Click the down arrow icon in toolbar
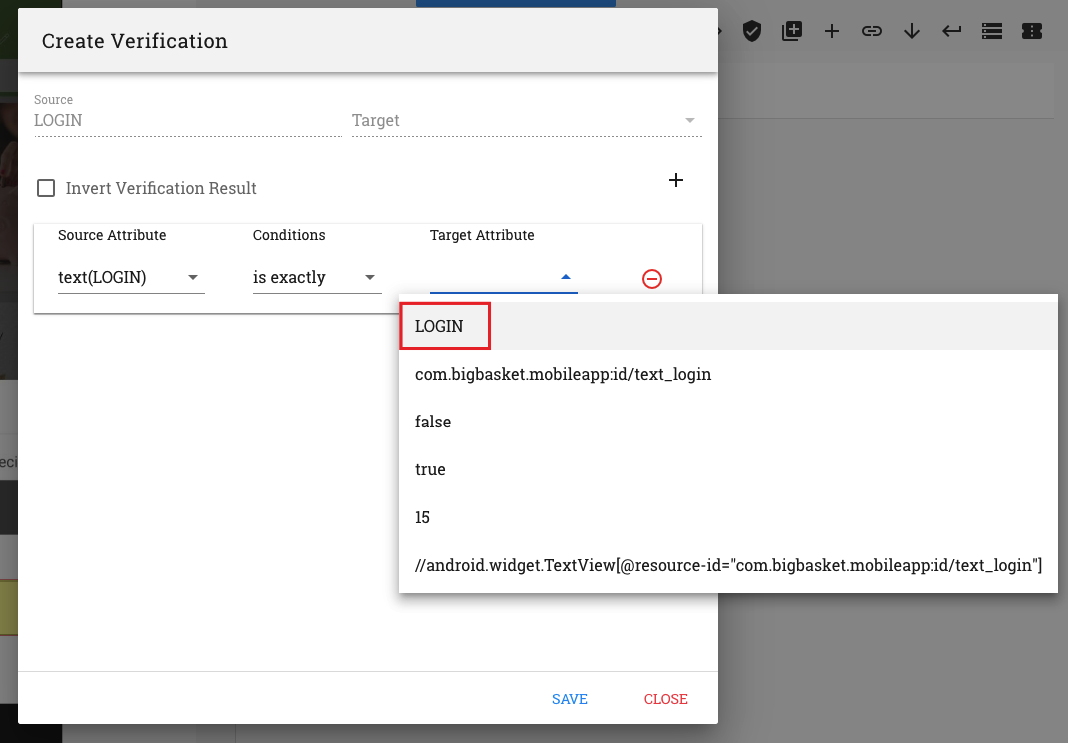Screen dimensions: 1068x743 tap(911, 31)
